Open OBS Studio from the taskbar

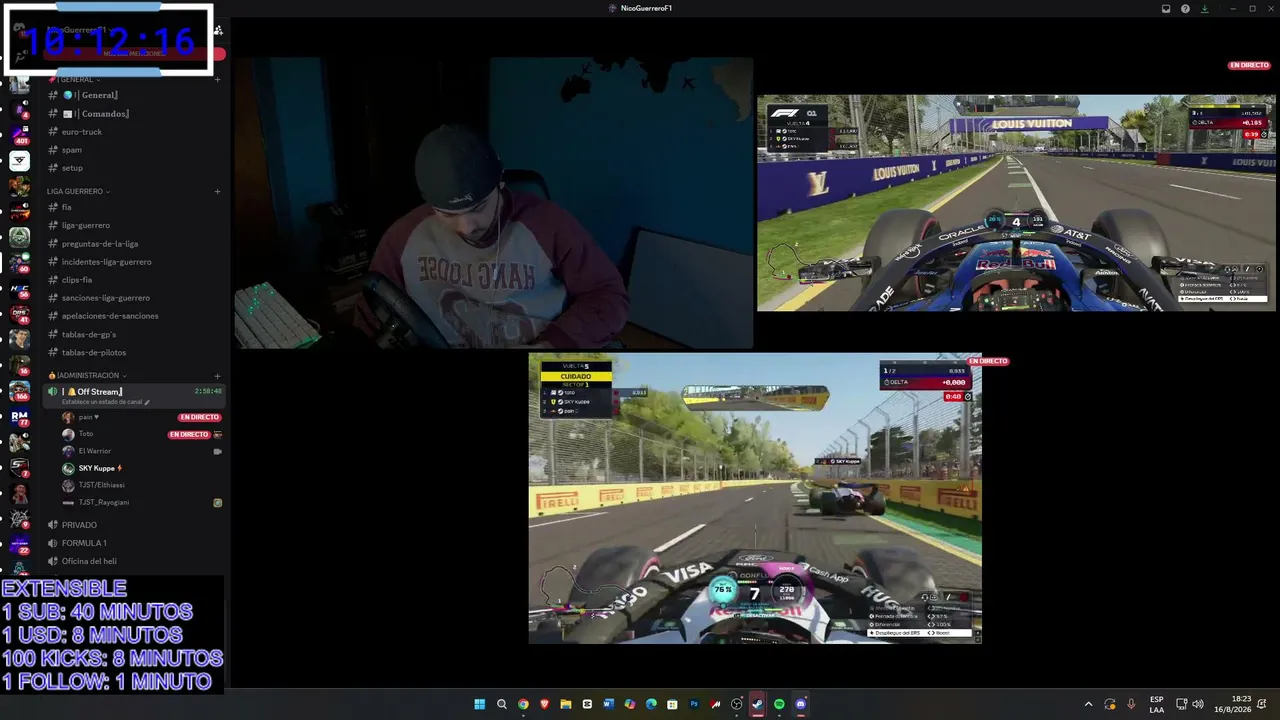tap(737, 704)
